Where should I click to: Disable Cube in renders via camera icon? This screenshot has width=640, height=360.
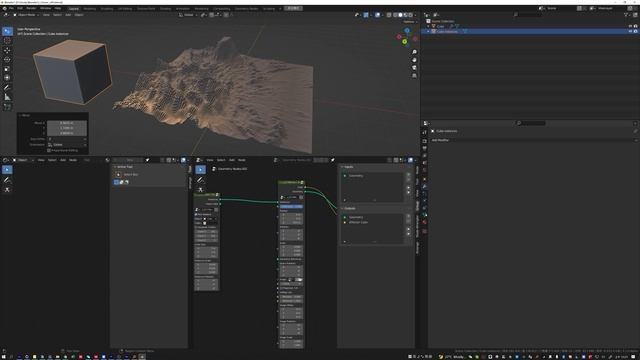pyautogui.click(x=635, y=26)
